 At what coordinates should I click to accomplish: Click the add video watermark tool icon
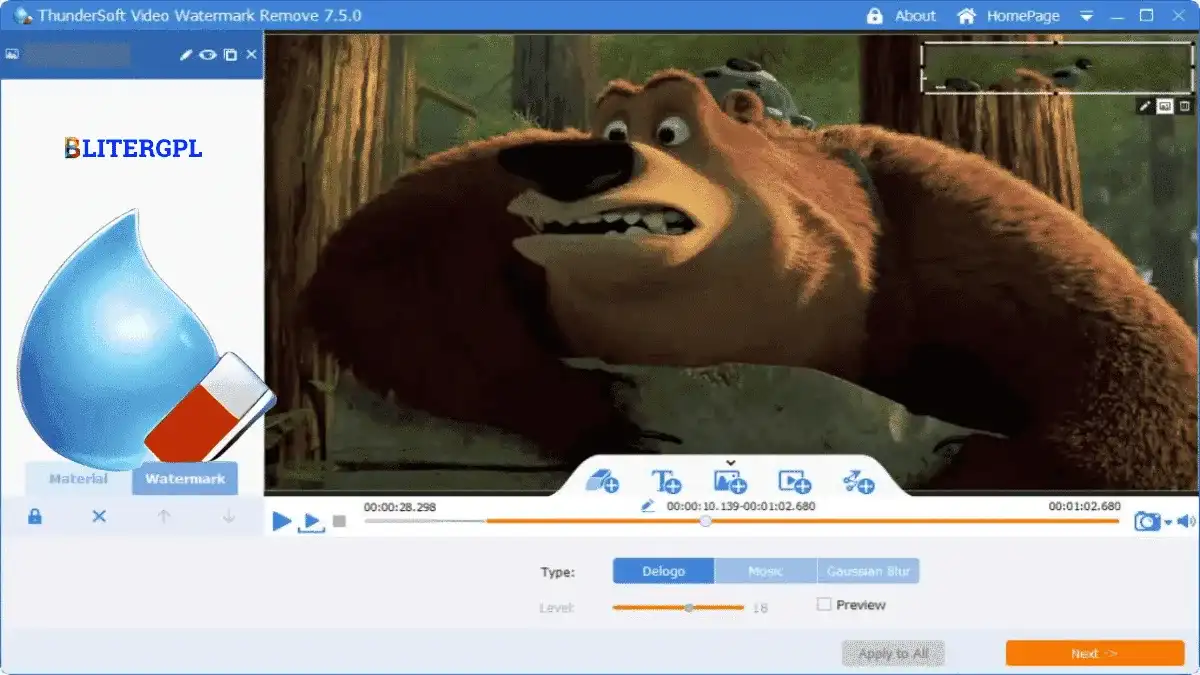click(794, 481)
